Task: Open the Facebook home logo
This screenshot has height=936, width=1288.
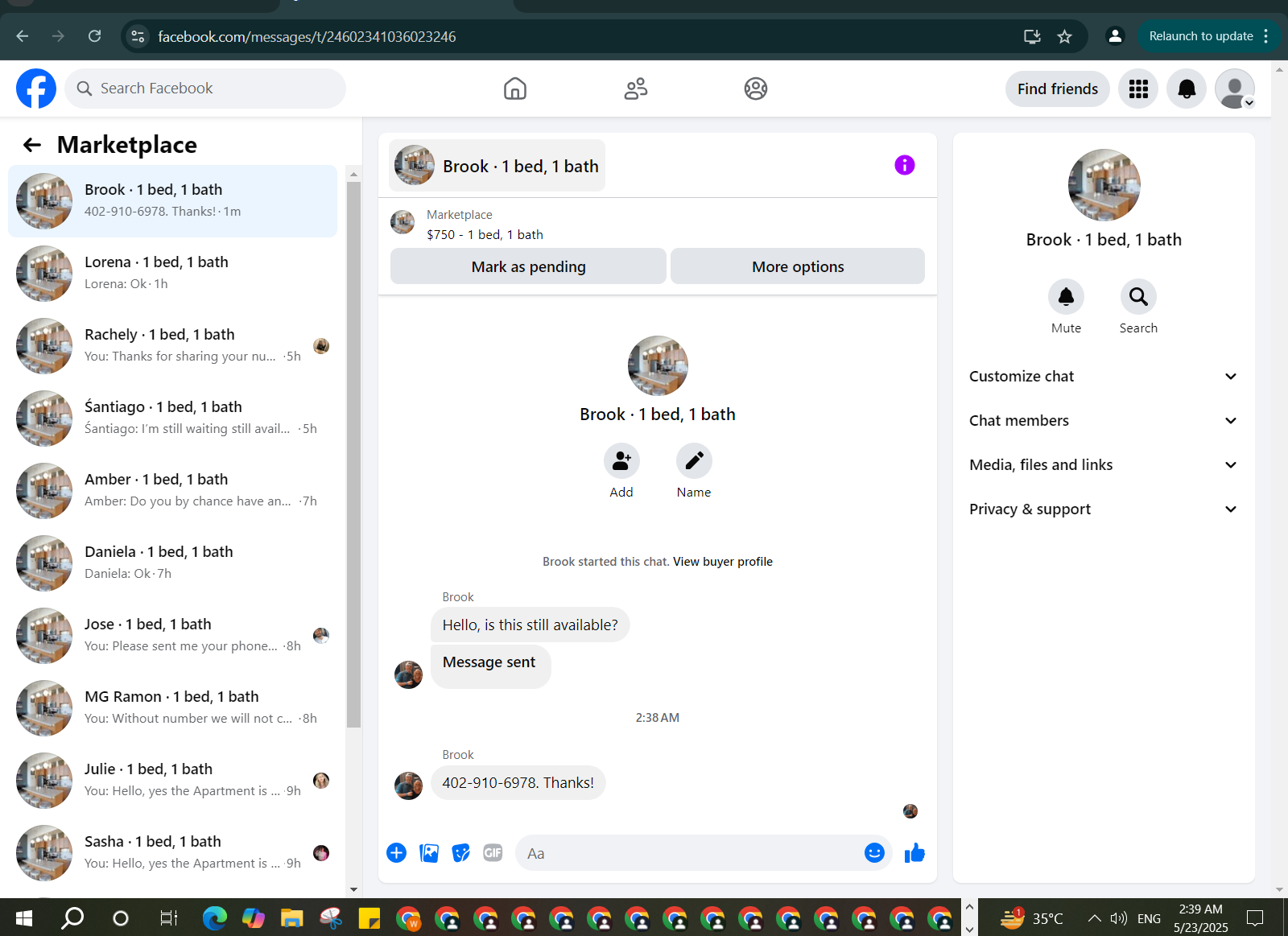Action: (x=36, y=89)
